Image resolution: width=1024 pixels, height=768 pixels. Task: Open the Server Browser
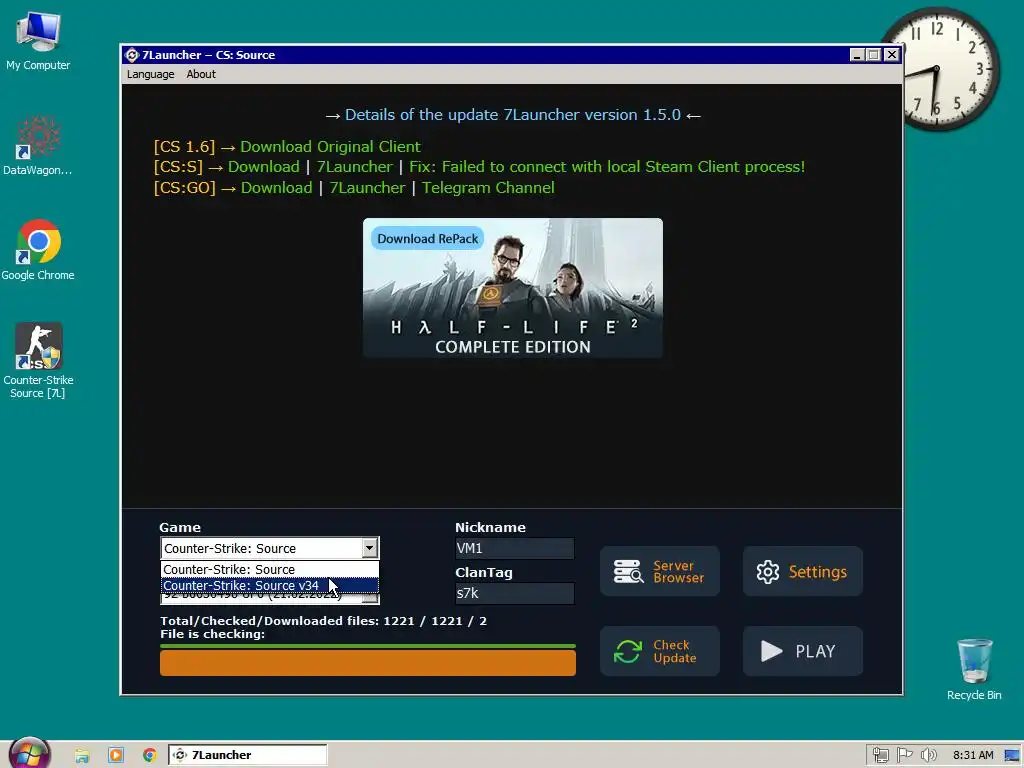(660, 571)
